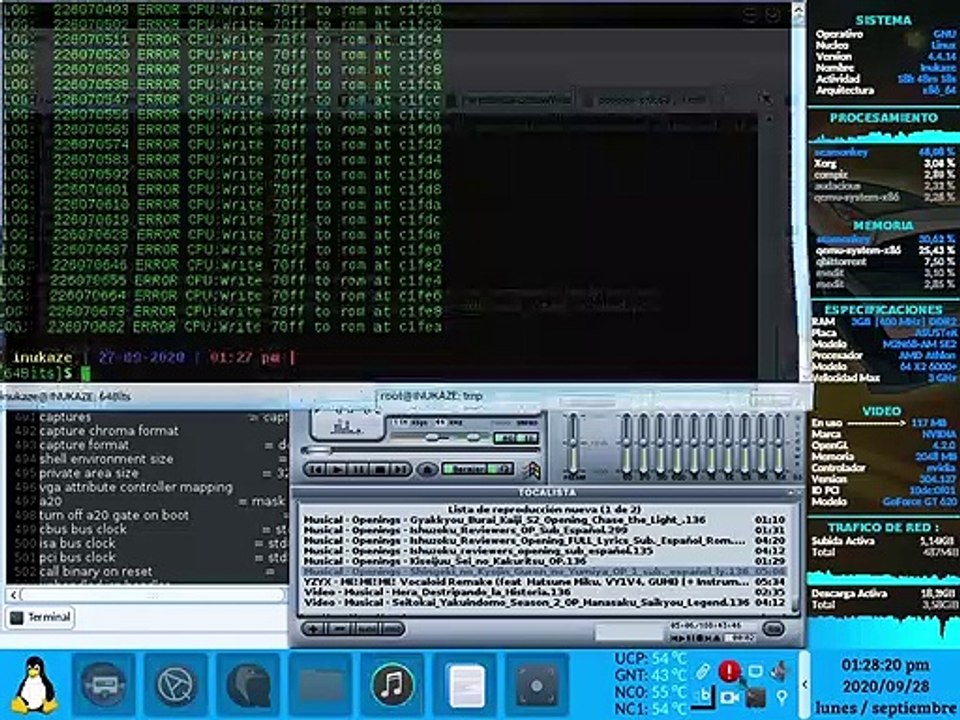Click the paperclip tray icon
This screenshot has height=720, width=960.
click(702, 672)
